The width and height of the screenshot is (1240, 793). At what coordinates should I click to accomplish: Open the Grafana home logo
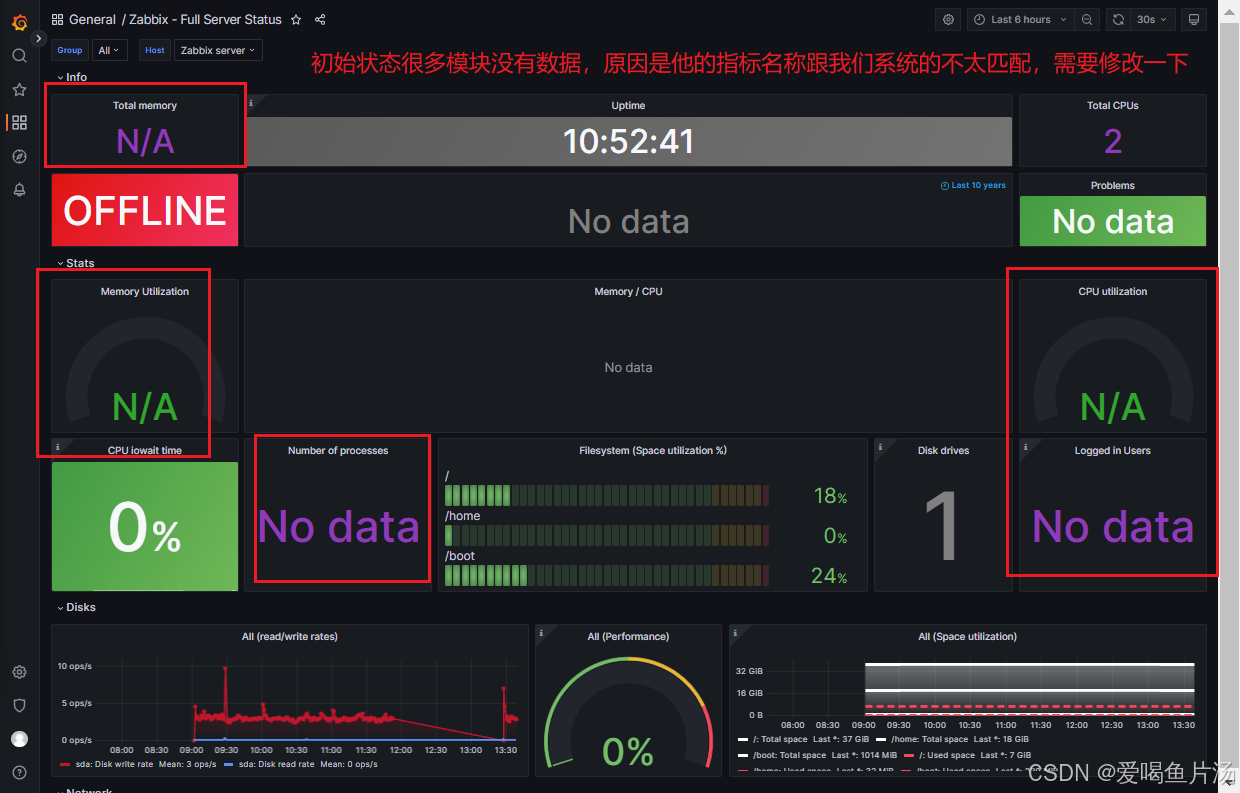[19, 21]
